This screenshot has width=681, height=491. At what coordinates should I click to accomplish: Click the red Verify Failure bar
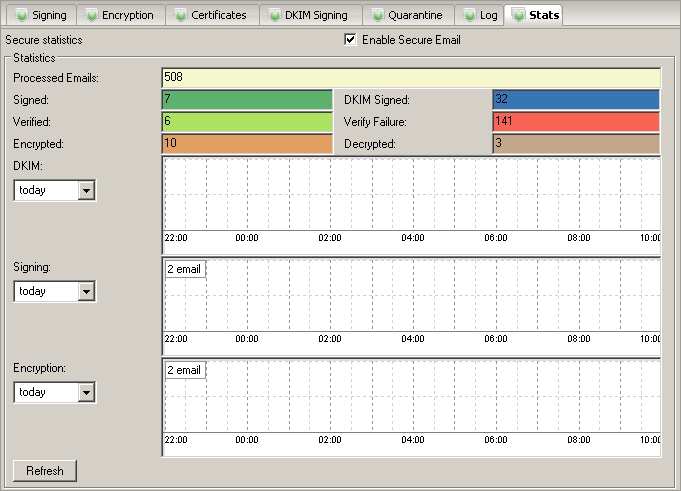[x=576, y=122]
